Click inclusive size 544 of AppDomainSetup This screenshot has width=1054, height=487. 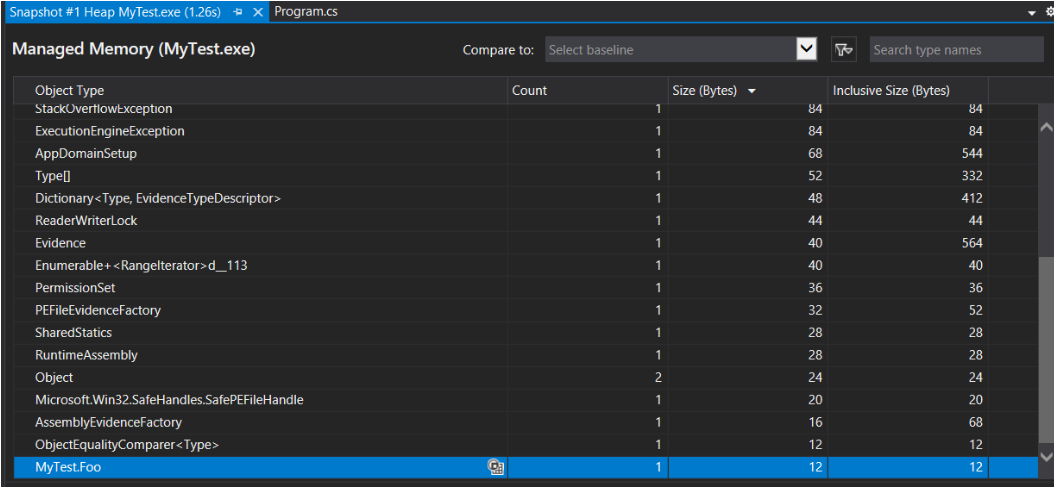pos(972,153)
